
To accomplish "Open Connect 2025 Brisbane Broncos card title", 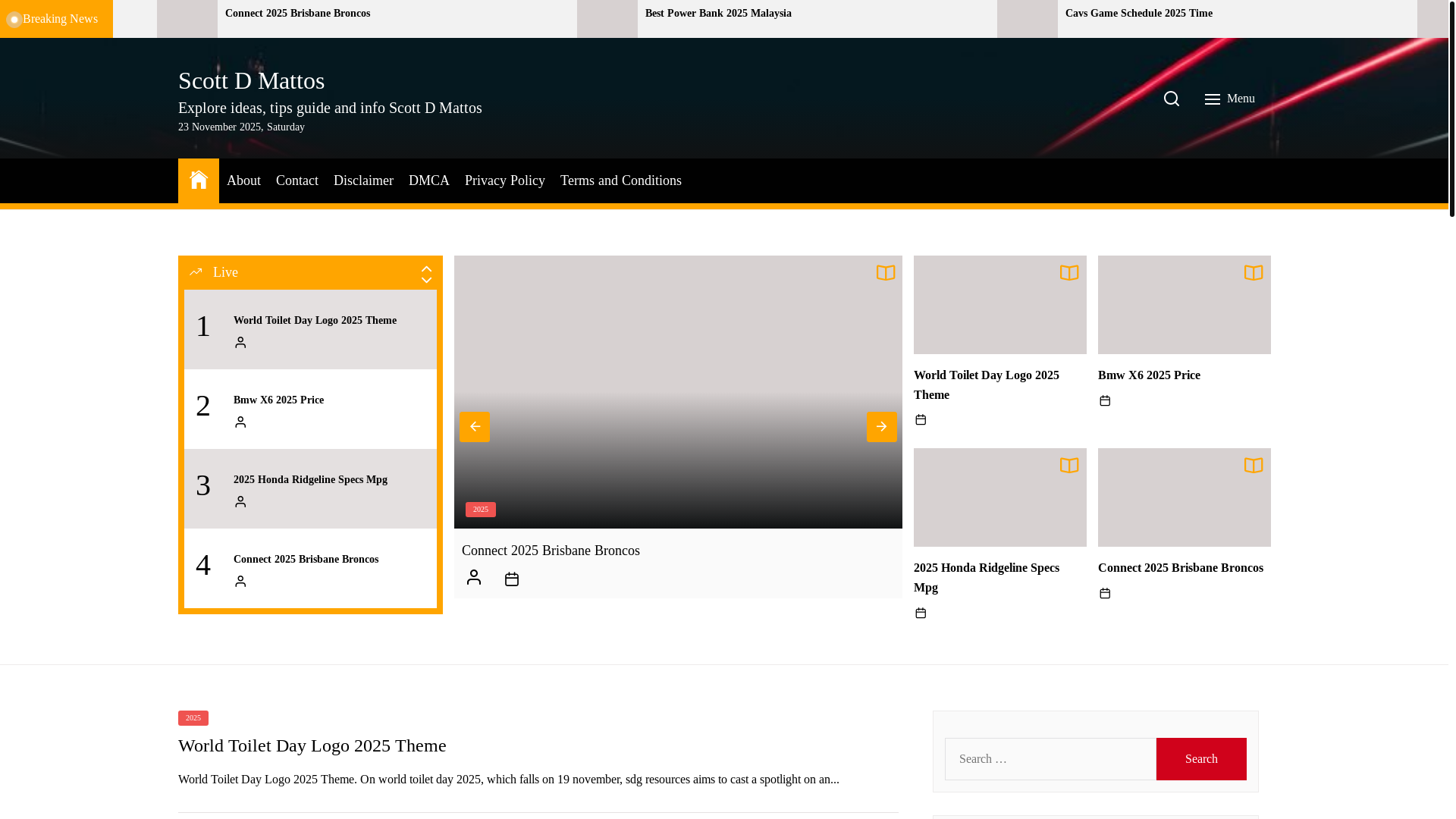I will [1181, 568].
